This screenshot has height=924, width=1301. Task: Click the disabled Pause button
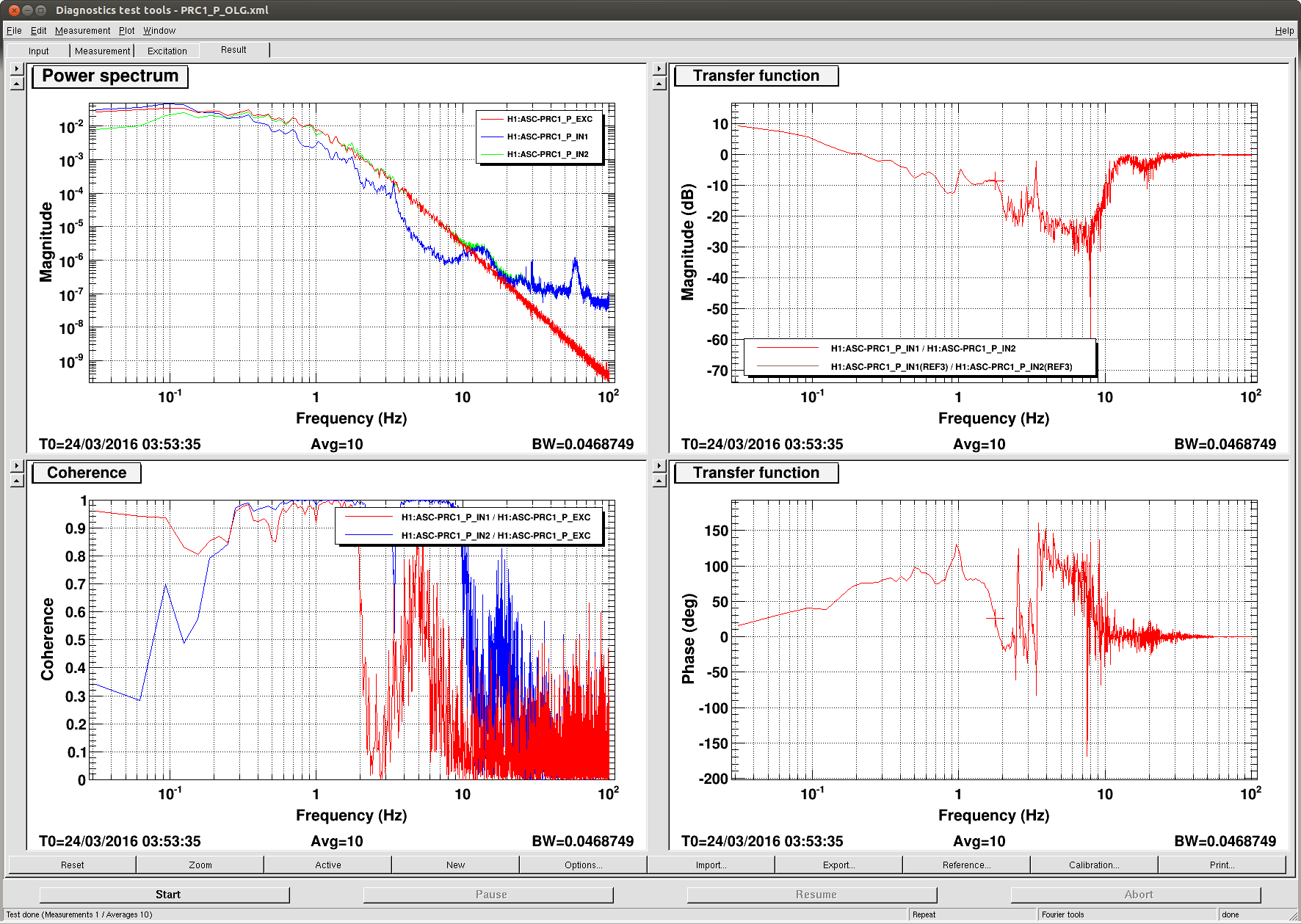point(488,895)
